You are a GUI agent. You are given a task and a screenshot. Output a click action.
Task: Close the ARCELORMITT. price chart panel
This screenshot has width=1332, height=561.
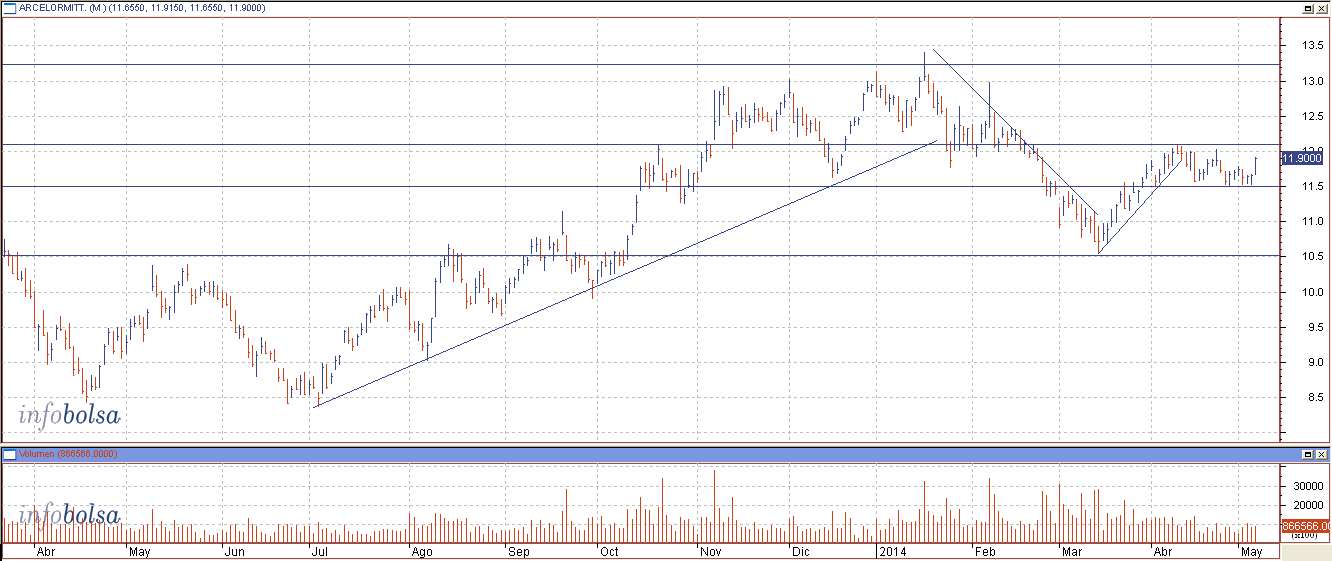tap(1321, 8)
